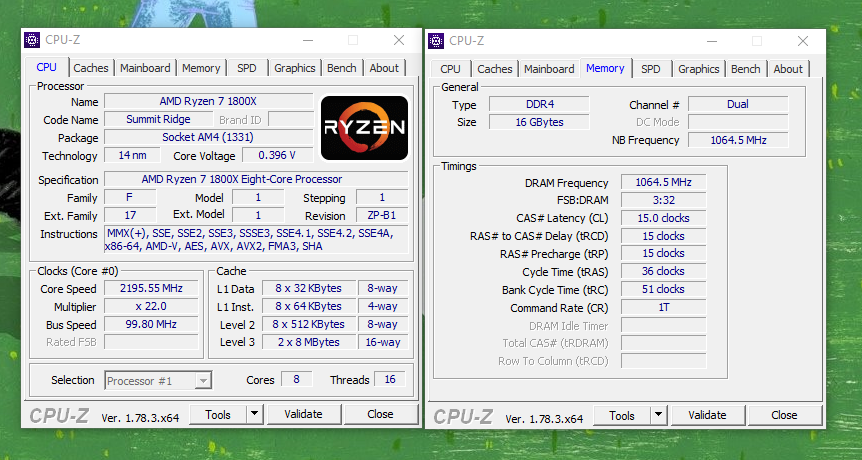Viewport: 862px width, 460px height.
Task: Select the SPD tab in left CPU-Z window
Action: 247,68
